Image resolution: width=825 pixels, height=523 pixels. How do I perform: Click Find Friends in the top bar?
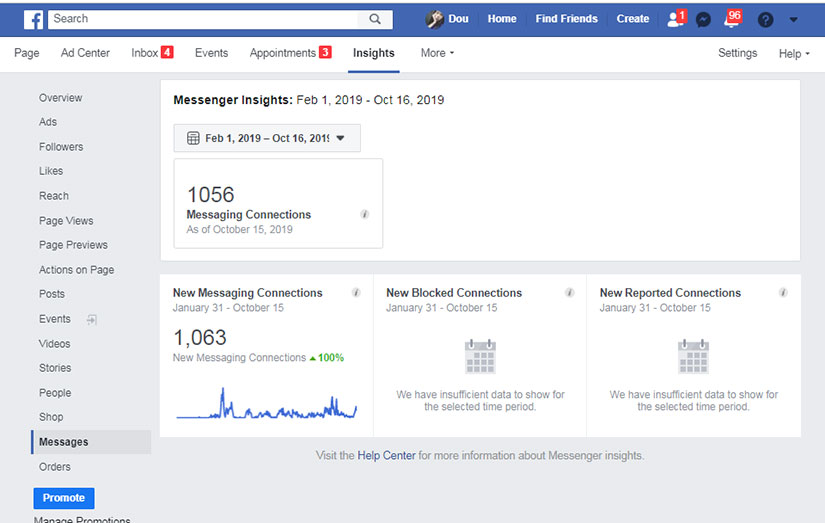coord(567,19)
